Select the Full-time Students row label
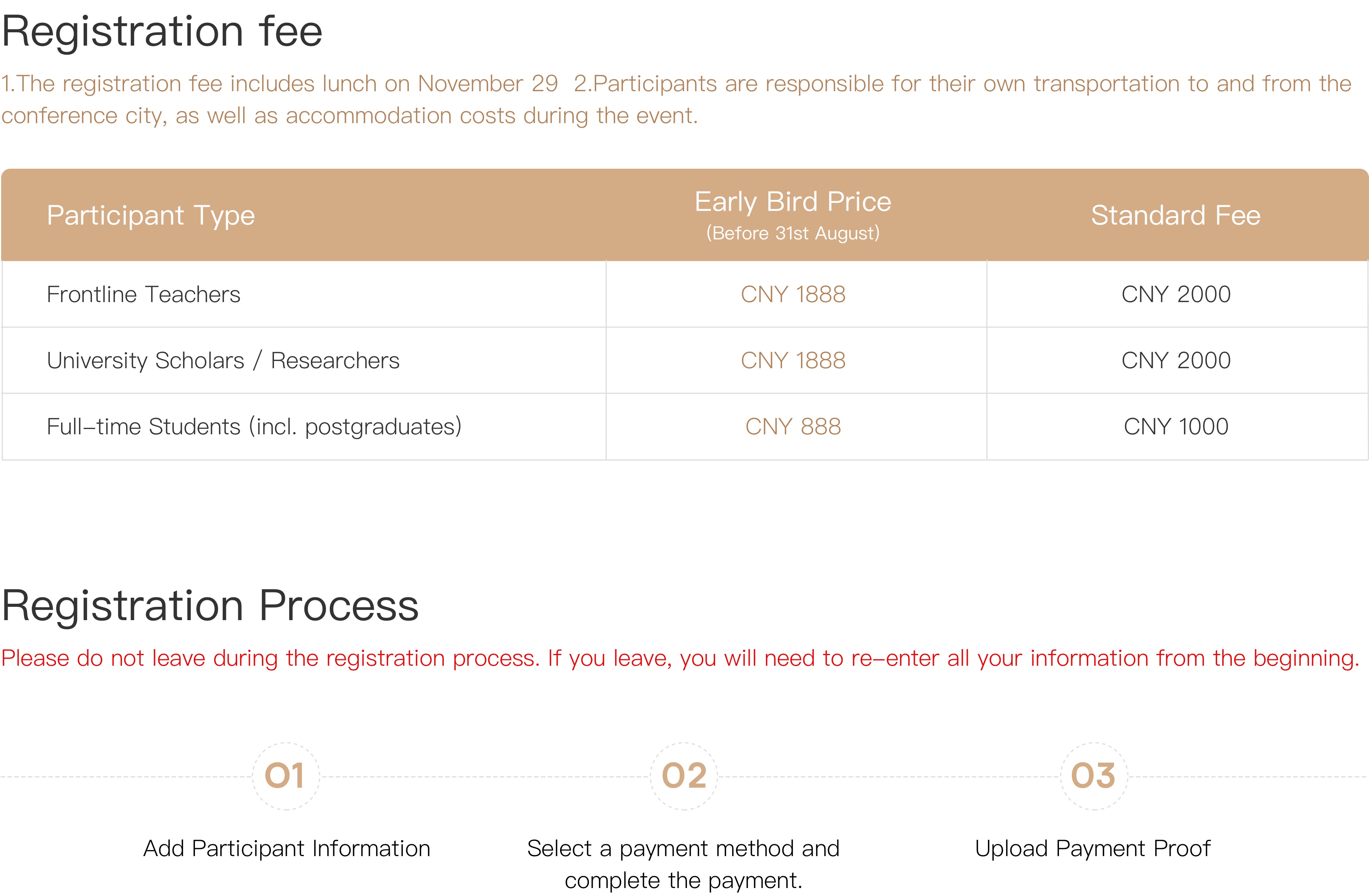This screenshot has width=1369, height=896. click(x=254, y=427)
